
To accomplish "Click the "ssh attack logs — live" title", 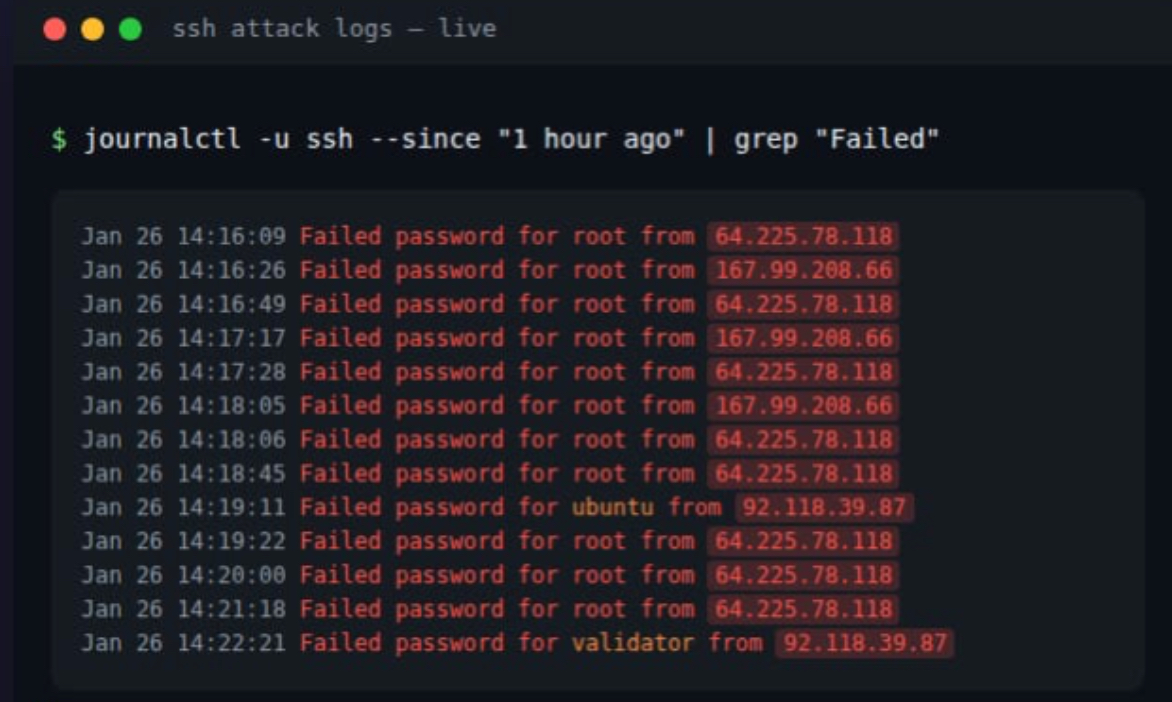I will pyautogui.click(x=334, y=28).
